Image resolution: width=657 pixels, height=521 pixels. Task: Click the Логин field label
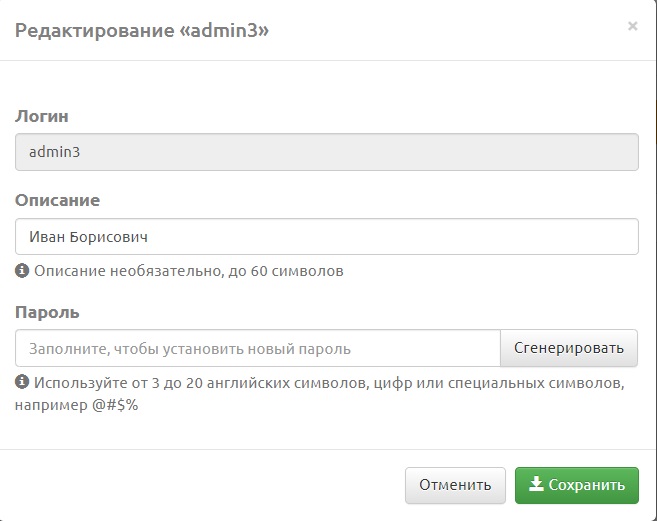[42, 116]
